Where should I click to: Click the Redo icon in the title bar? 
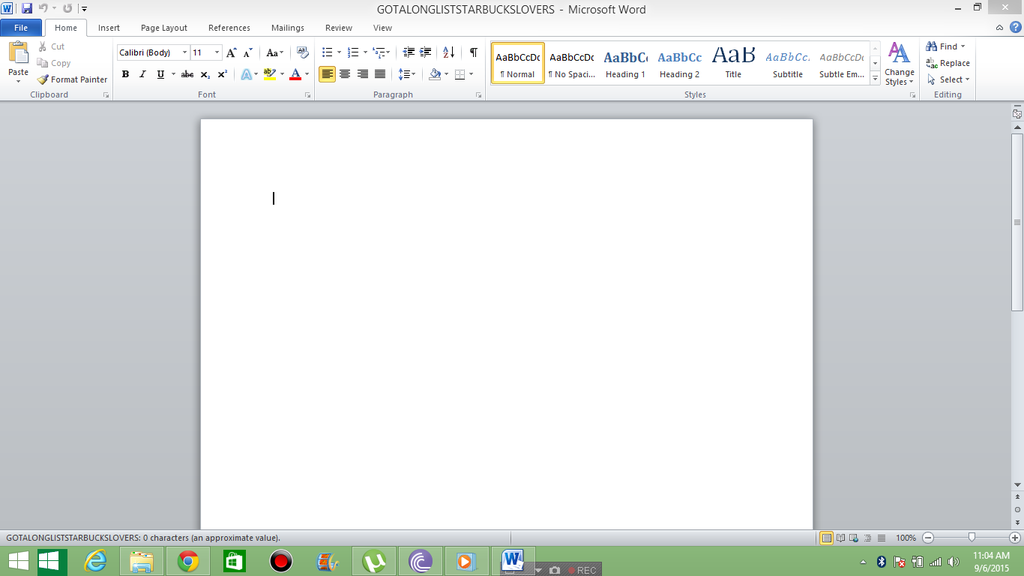click(67, 8)
